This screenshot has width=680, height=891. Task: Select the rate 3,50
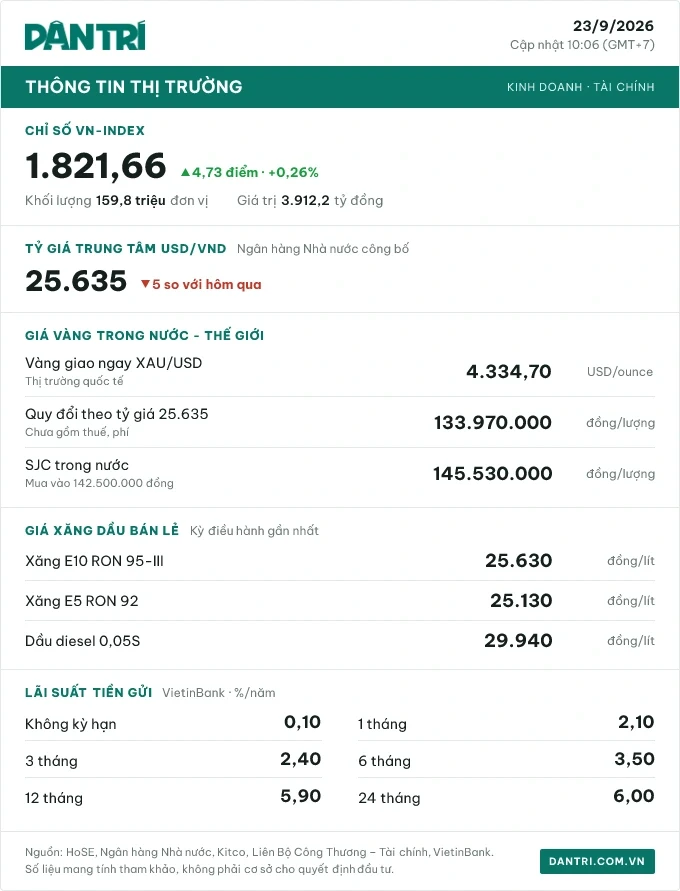tap(635, 759)
